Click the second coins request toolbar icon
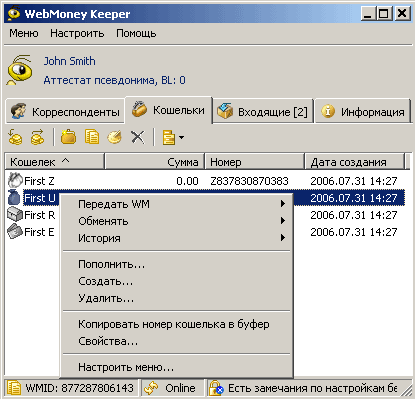 [x=37, y=137]
